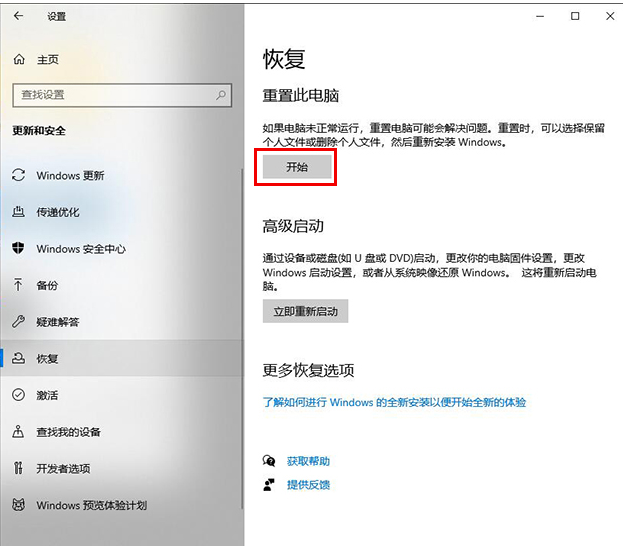Click the Windows 预览体验计划 cat icon

(18, 505)
